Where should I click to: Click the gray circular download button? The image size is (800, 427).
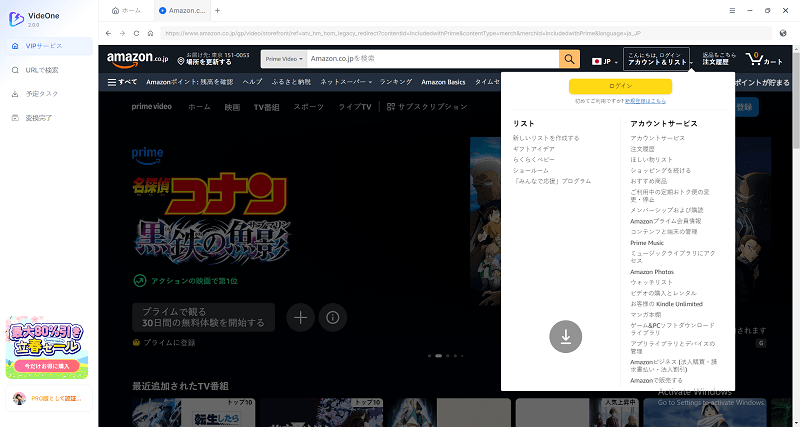(565, 337)
